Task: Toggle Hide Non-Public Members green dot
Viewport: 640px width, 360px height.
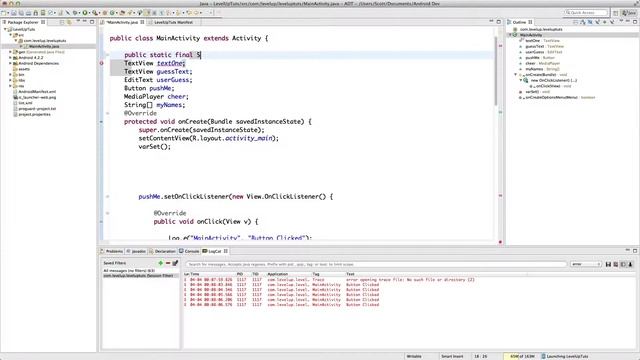Action: (605, 22)
